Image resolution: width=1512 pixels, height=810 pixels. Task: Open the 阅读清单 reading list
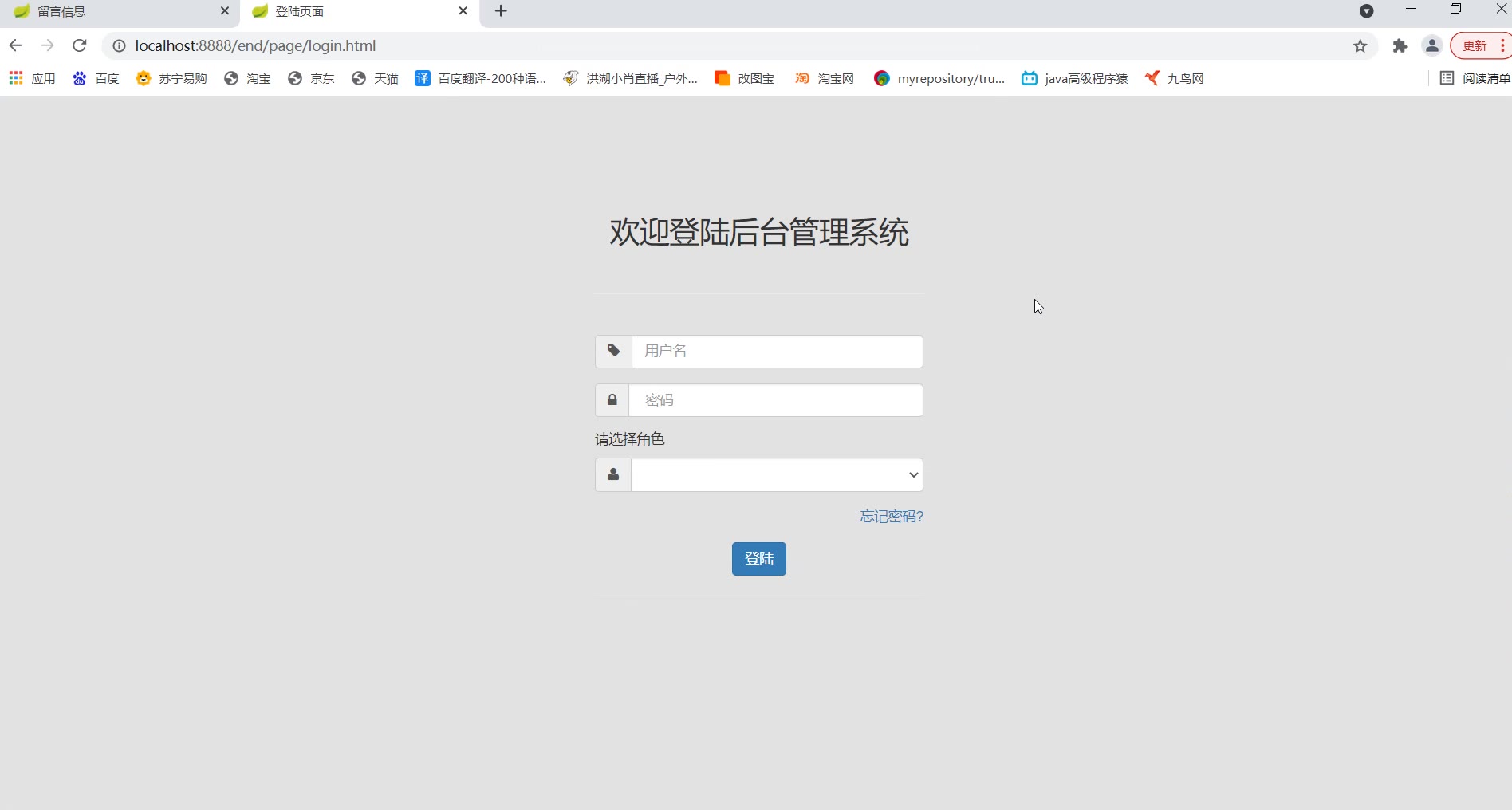(1475, 78)
